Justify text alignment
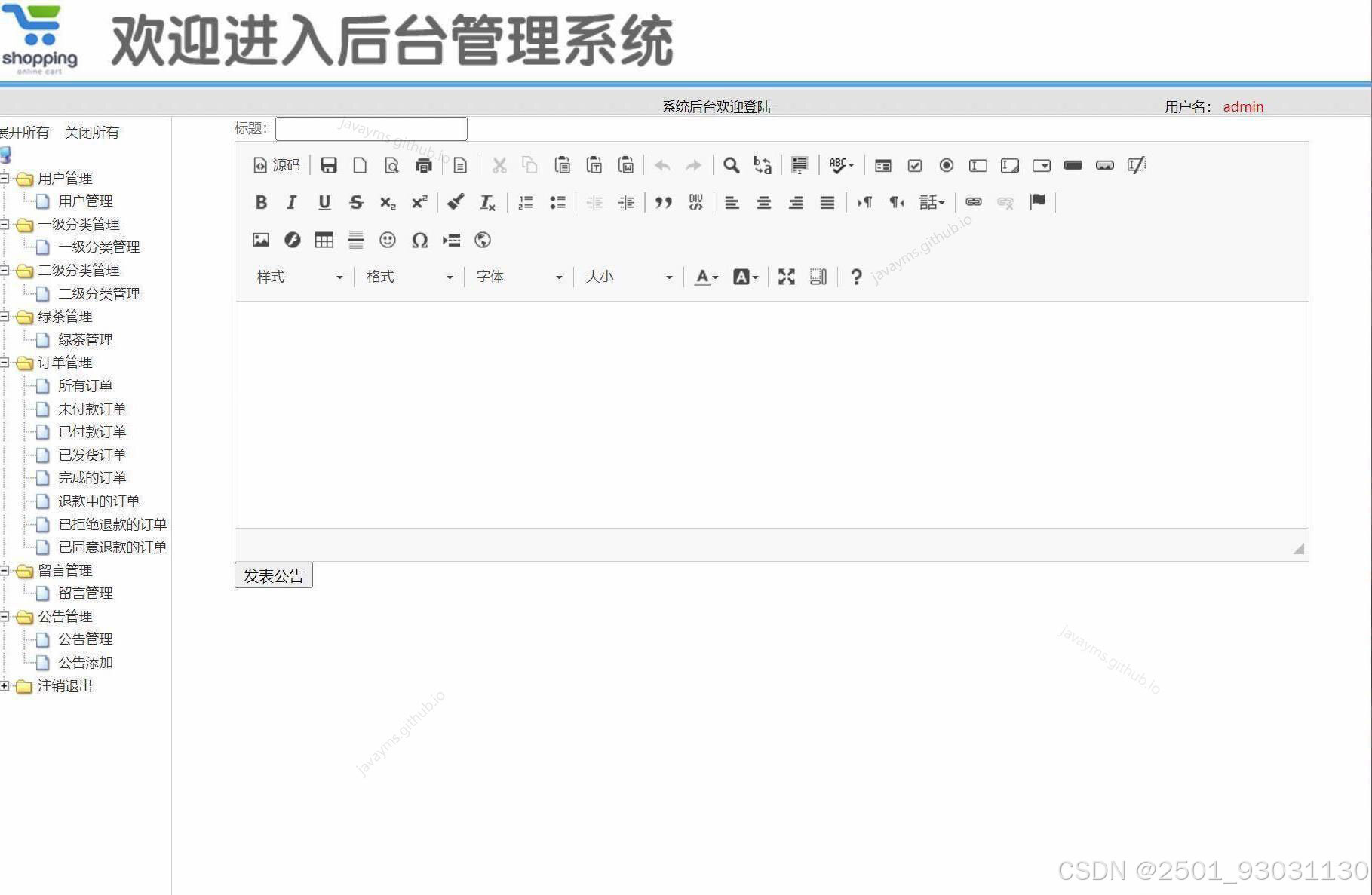1372x895 pixels. (827, 202)
